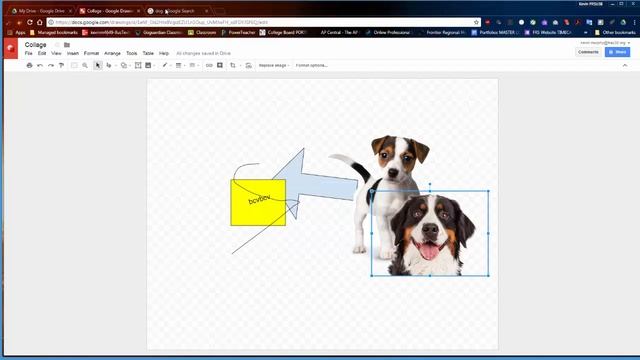
Task: Open the Insert menu
Action: click(x=73, y=53)
